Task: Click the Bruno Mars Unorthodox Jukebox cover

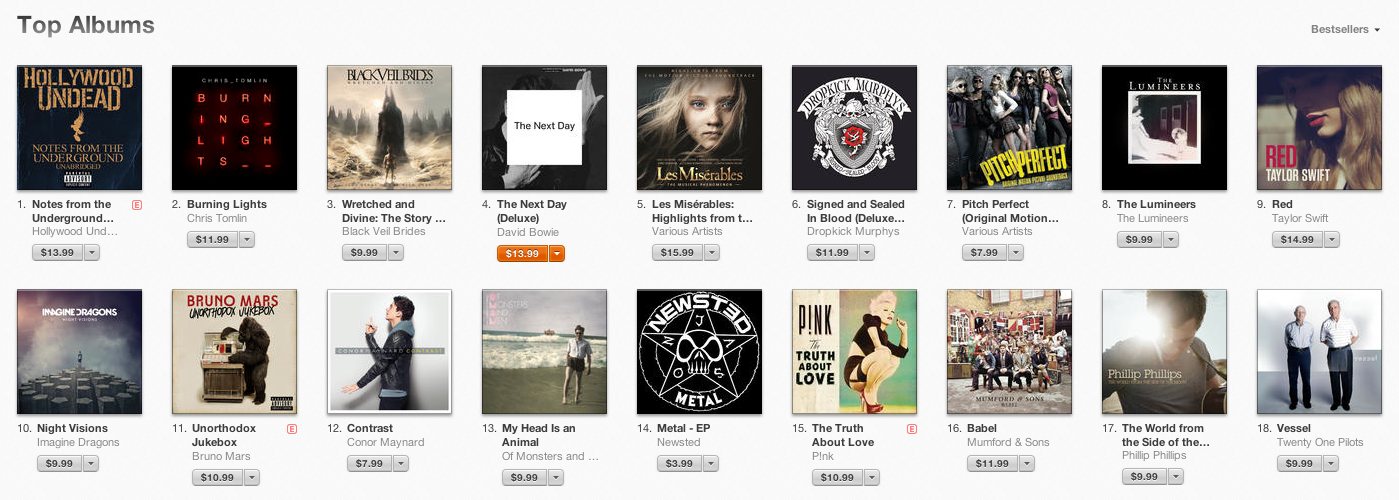Action: 234,352
